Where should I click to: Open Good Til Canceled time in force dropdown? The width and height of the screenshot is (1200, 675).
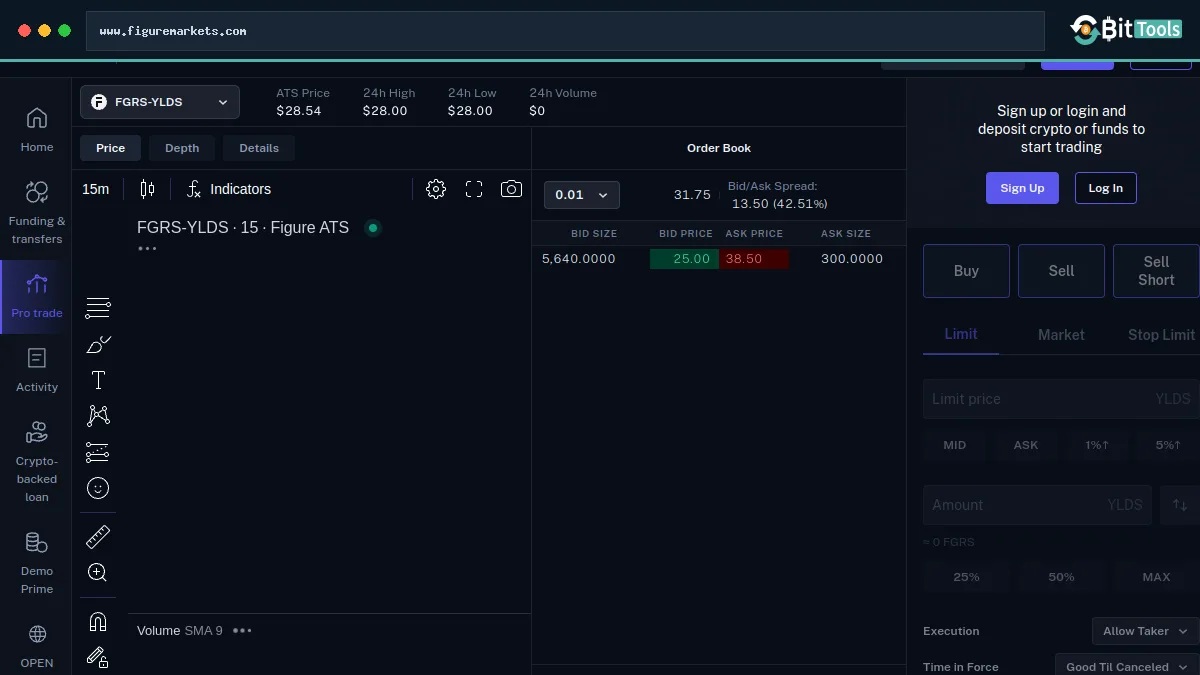point(1126,666)
